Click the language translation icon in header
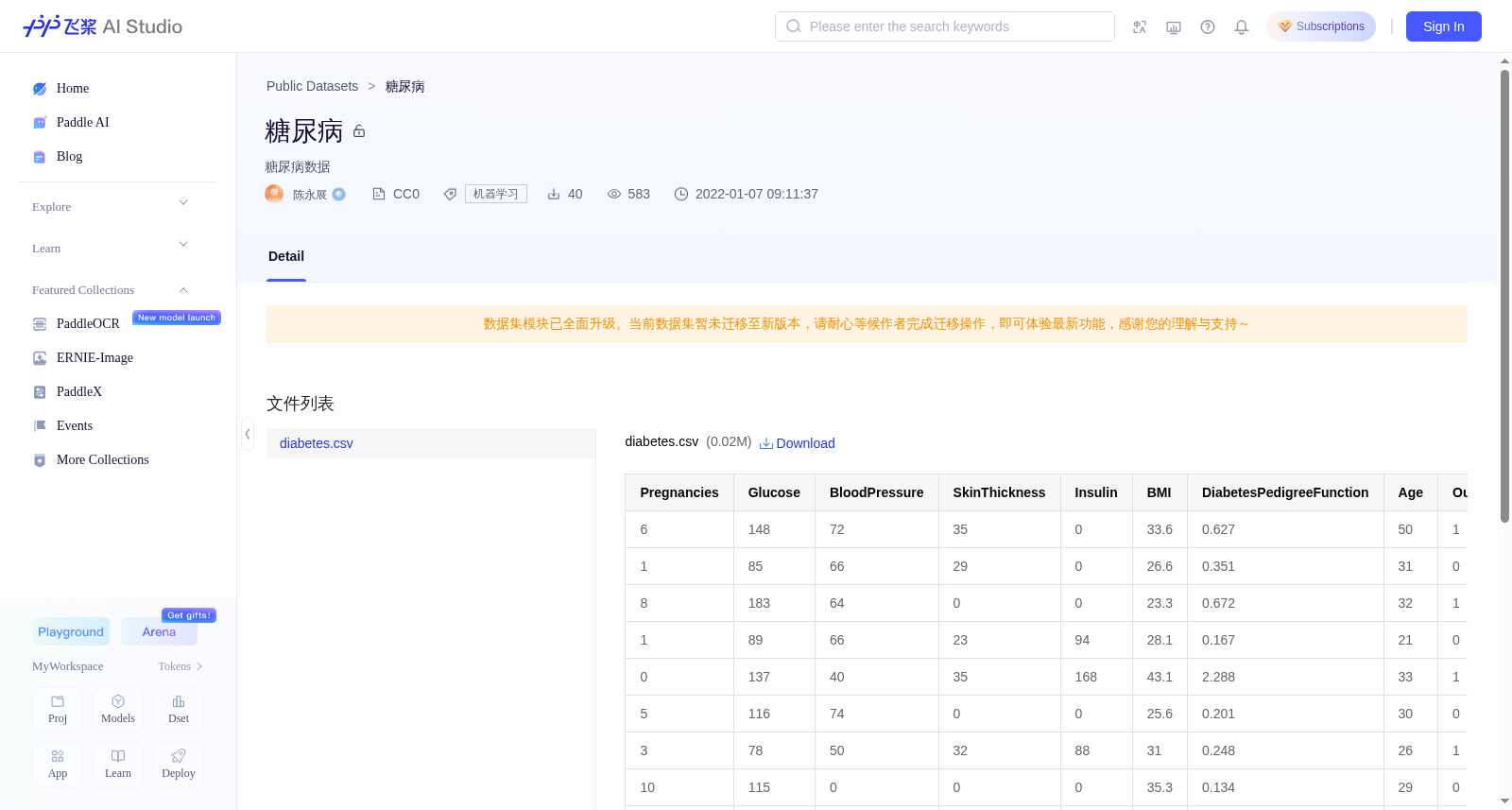This screenshot has width=1512, height=810. [x=1140, y=27]
